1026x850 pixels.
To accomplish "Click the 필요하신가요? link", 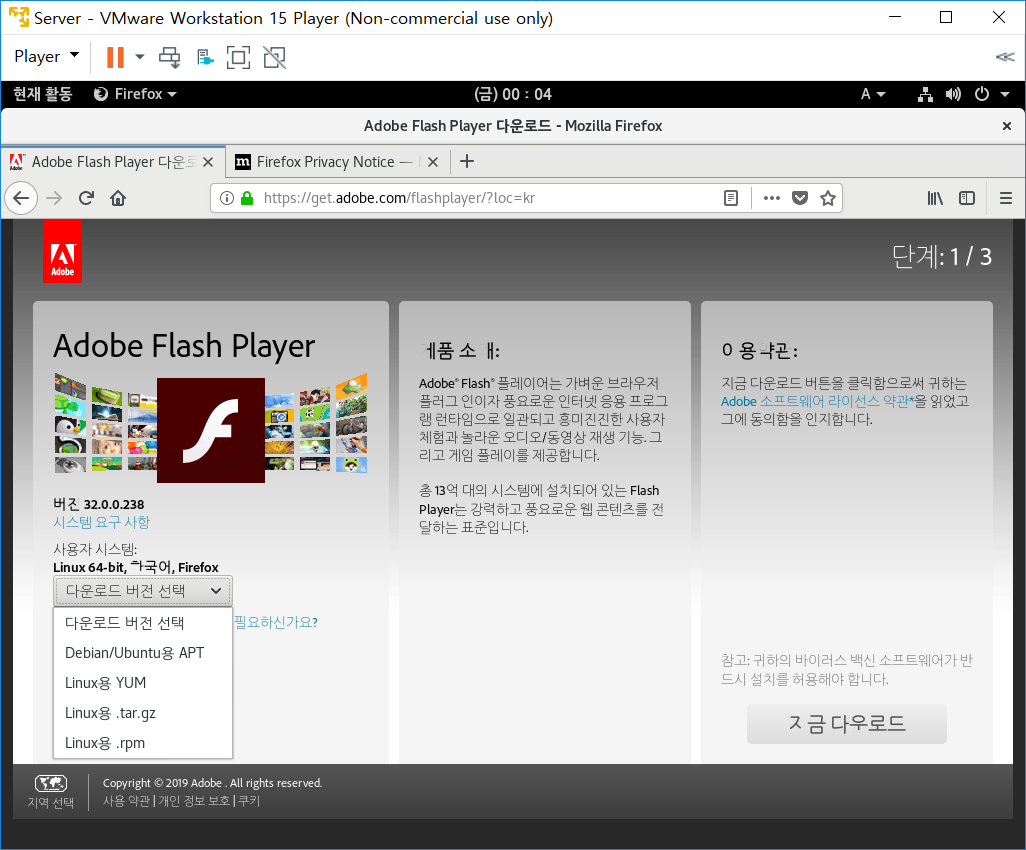I will 276,622.
